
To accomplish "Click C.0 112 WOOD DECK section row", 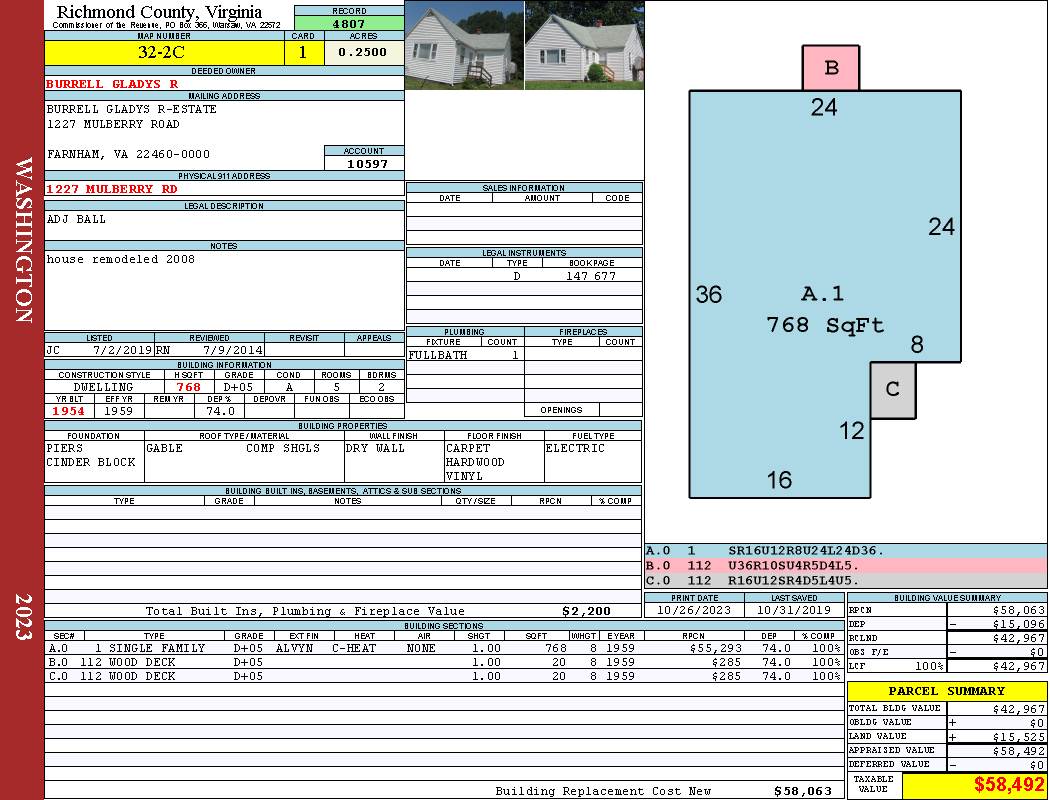I will point(444,676).
